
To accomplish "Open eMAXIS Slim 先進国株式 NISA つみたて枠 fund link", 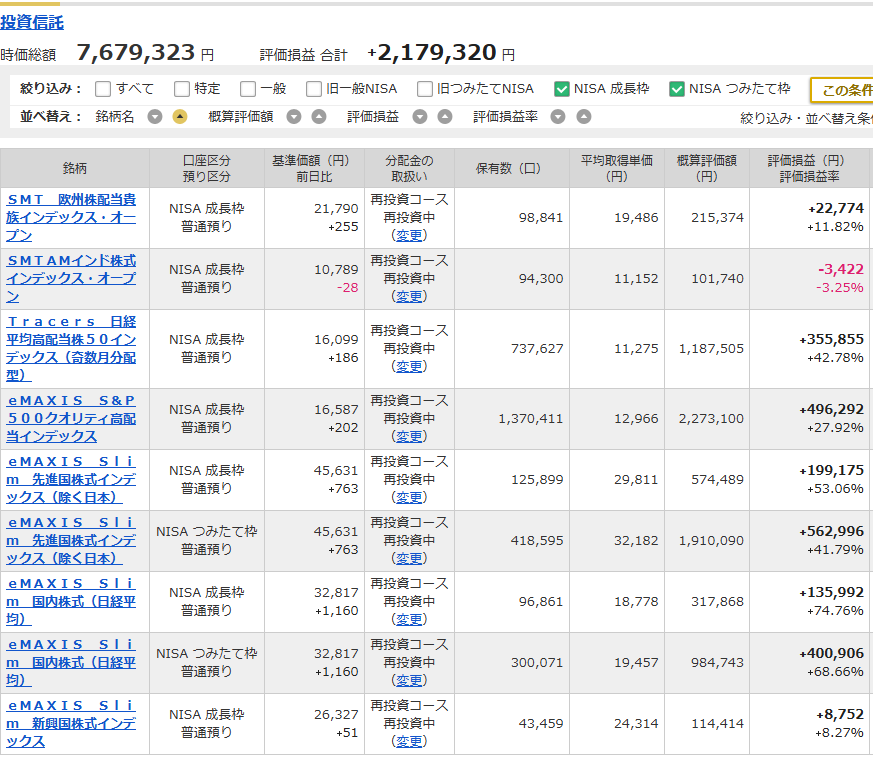I will (x=71, y=540).
